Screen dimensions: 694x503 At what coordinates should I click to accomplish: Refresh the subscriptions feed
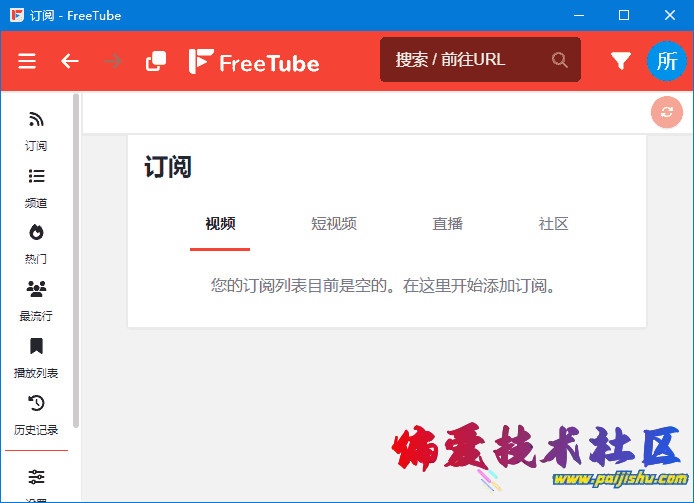tap(667, 112)
